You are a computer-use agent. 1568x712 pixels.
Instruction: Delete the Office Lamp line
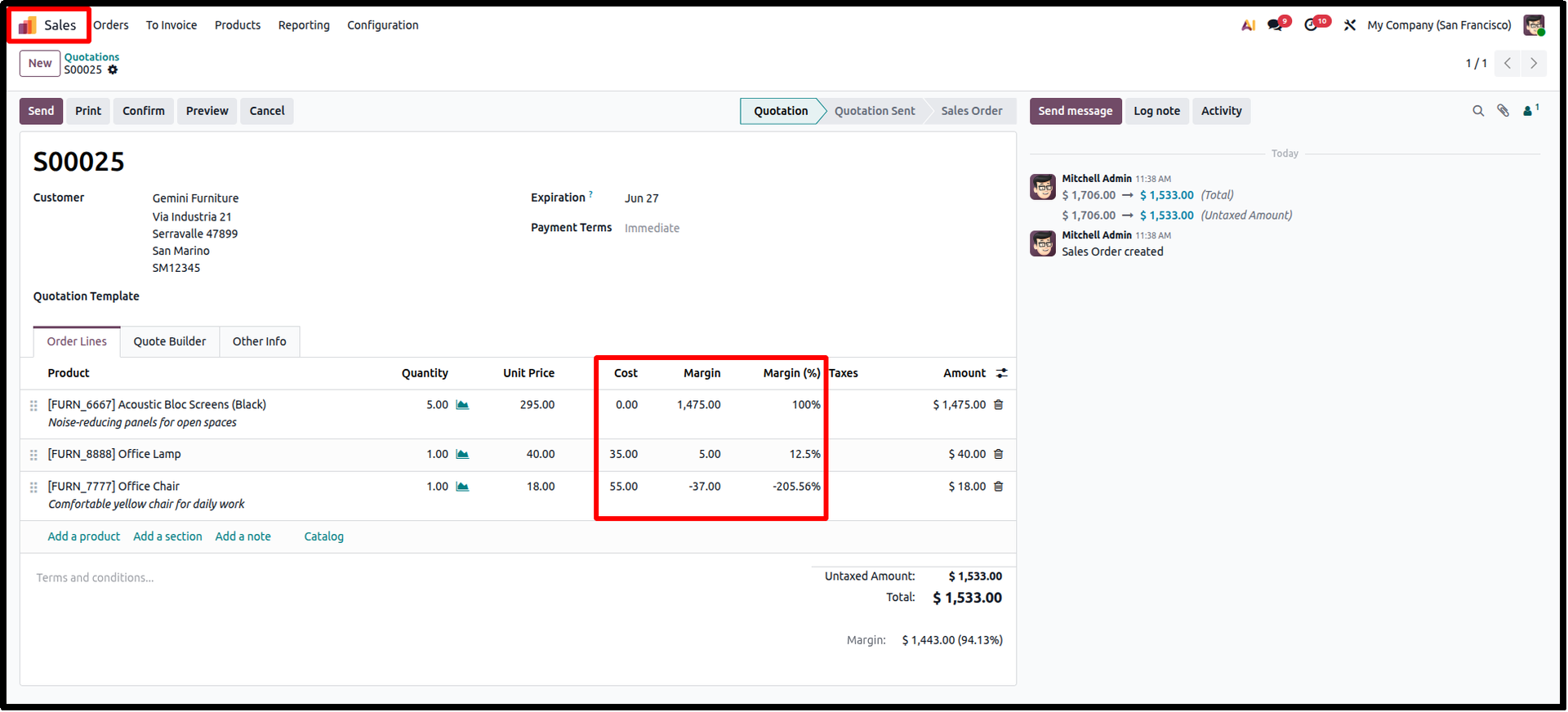998,454
